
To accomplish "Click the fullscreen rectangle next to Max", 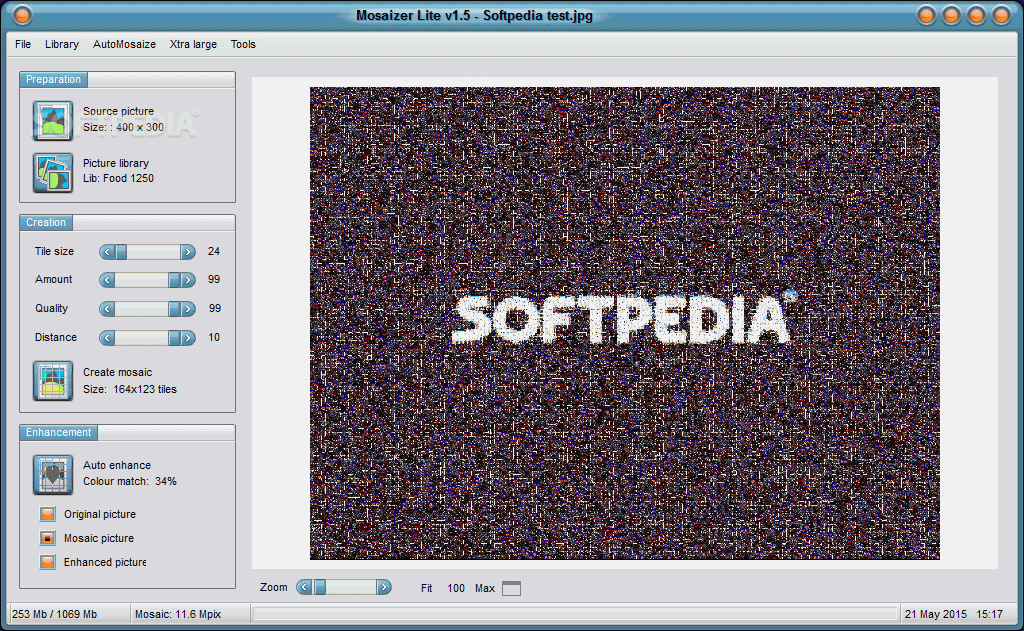I will pyautogui.click(x=511, y=589).
